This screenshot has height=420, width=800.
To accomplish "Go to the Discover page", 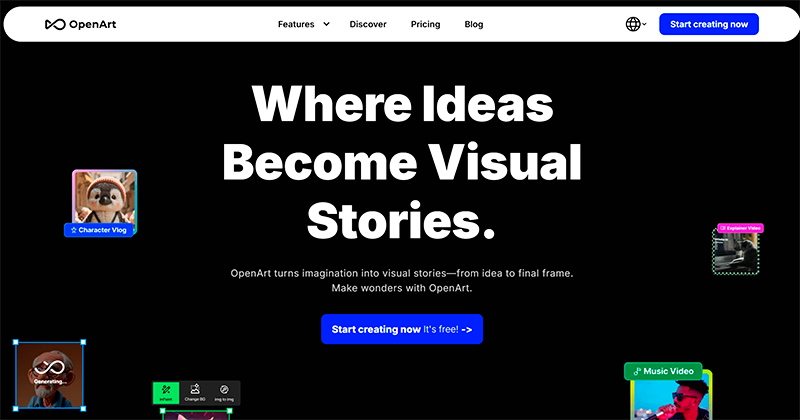I will click(368, 24).
